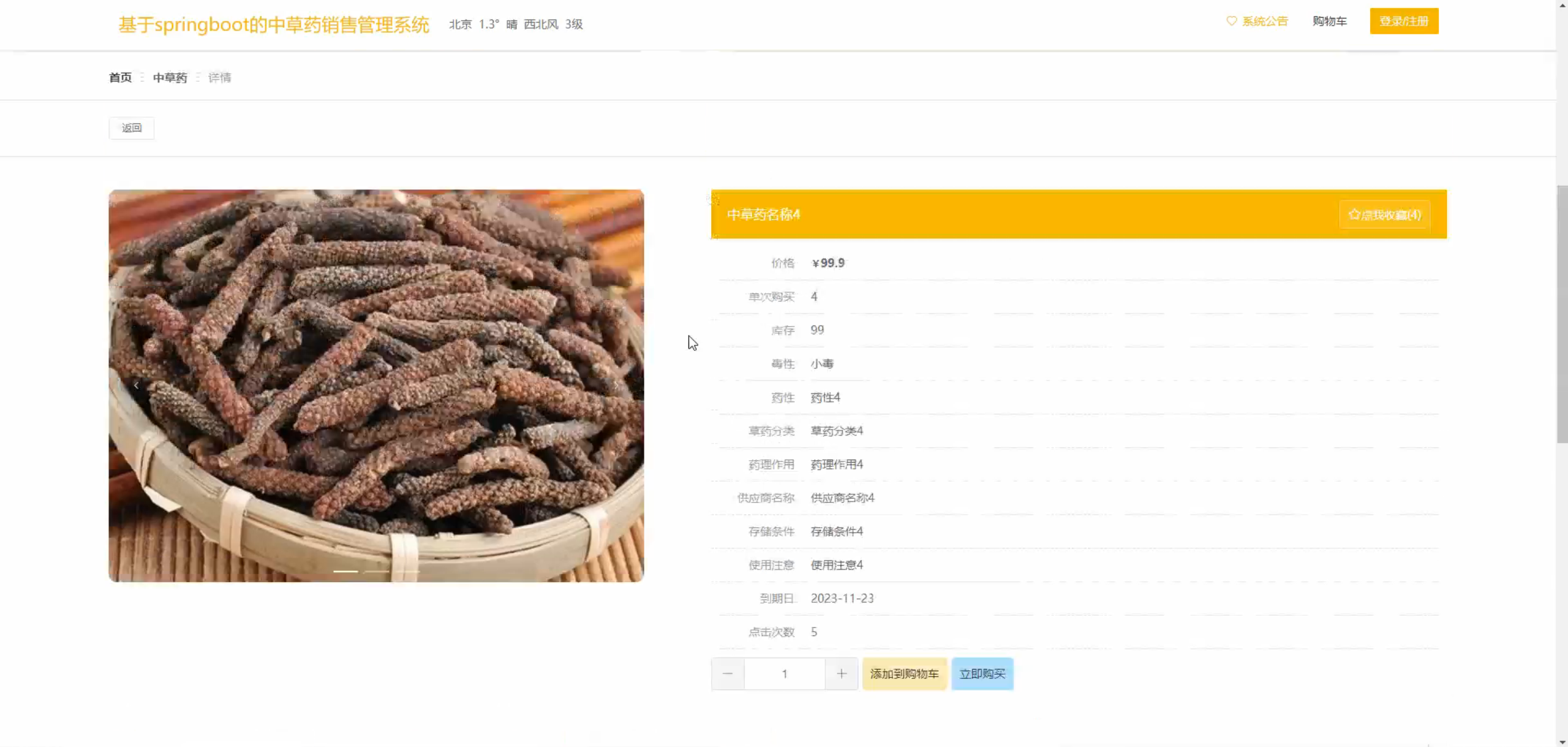Open 系统公告 announcements menu item
The image size is (1568, 747).
pos(1265,21)
